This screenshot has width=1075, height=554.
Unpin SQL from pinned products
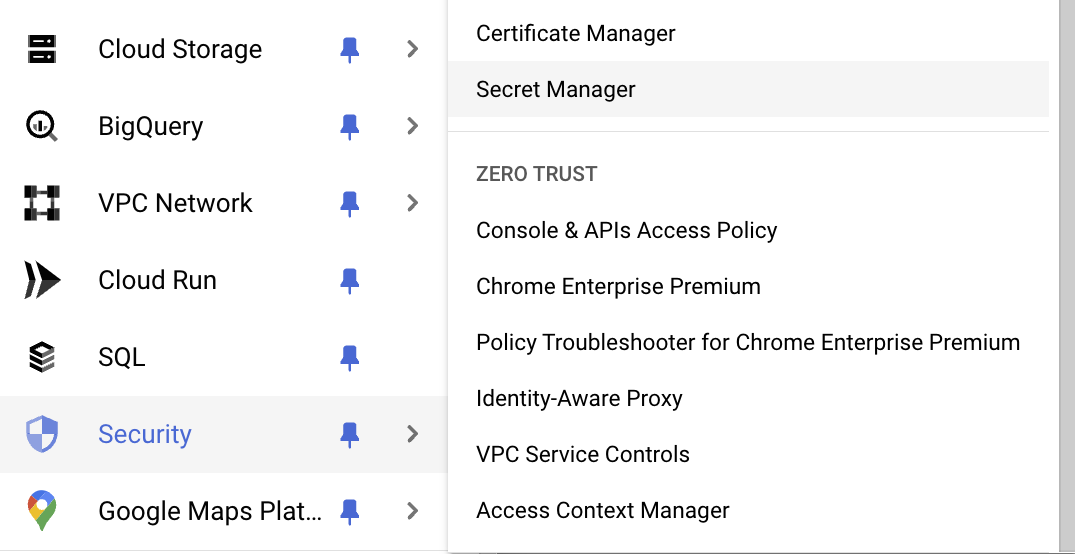click(x=349, y=357)
